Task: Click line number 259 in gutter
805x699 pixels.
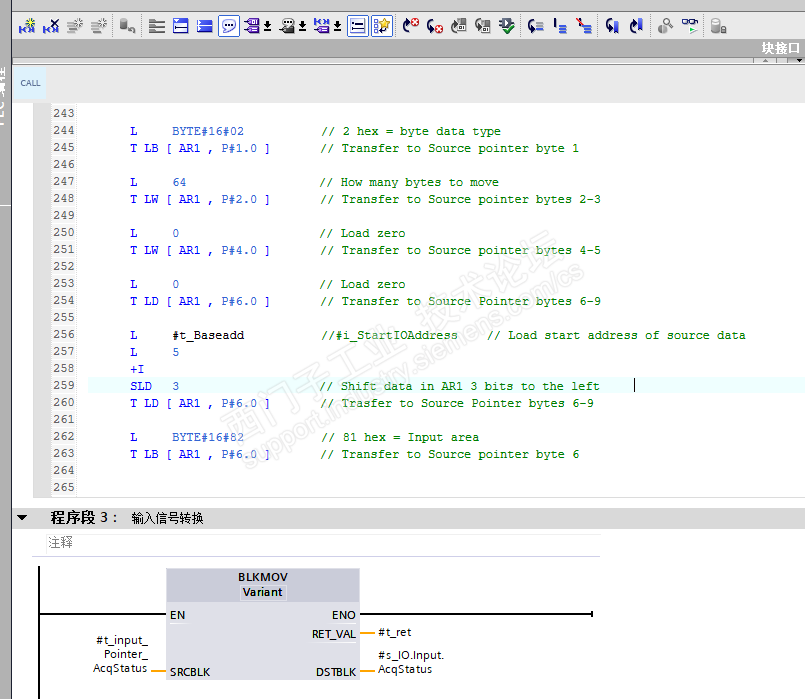Action: (64, 385)
